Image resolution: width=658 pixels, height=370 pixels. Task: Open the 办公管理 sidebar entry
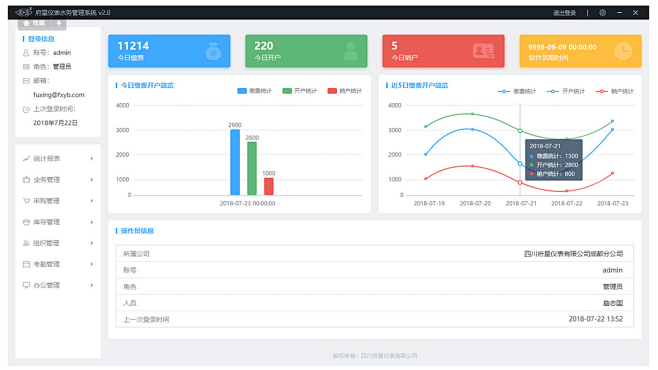click(58, 285)
